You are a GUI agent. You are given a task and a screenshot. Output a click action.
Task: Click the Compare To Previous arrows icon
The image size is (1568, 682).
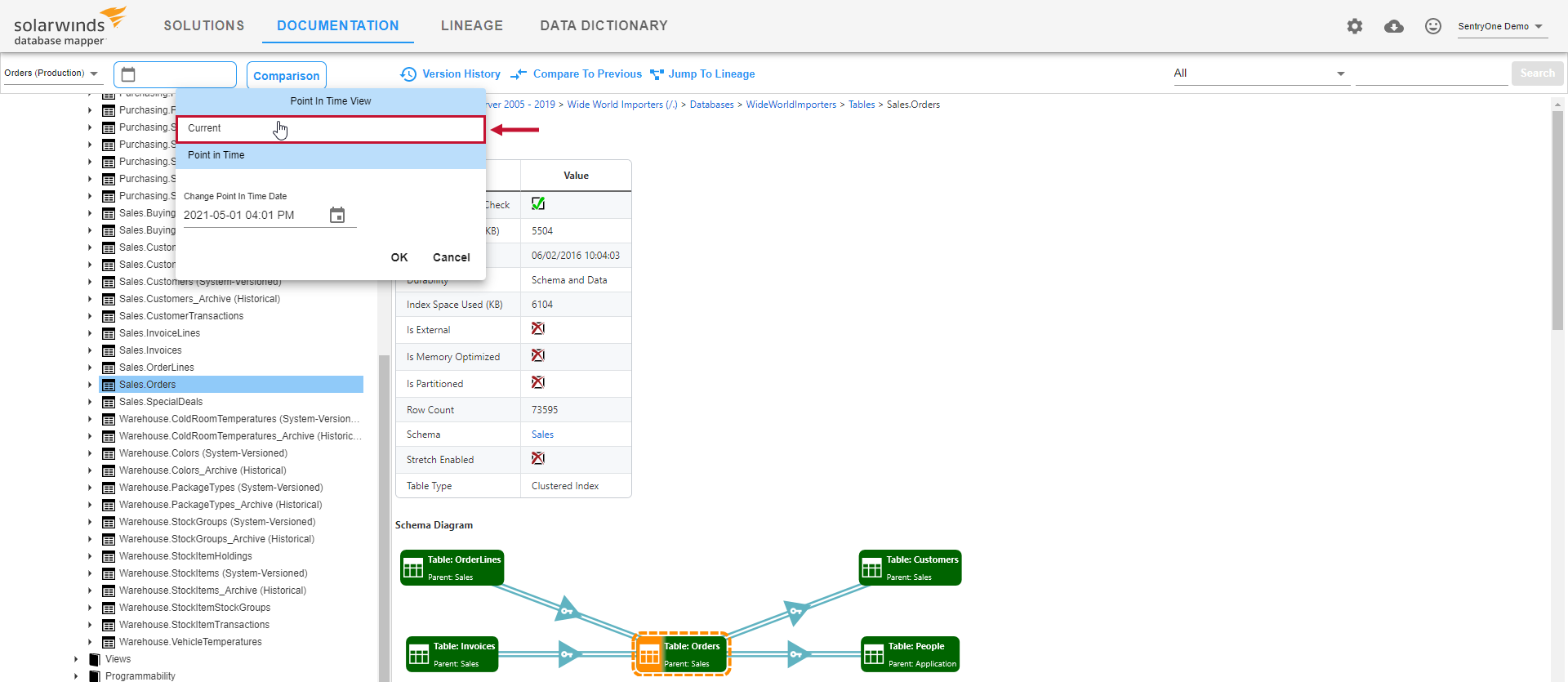[519, 74]
